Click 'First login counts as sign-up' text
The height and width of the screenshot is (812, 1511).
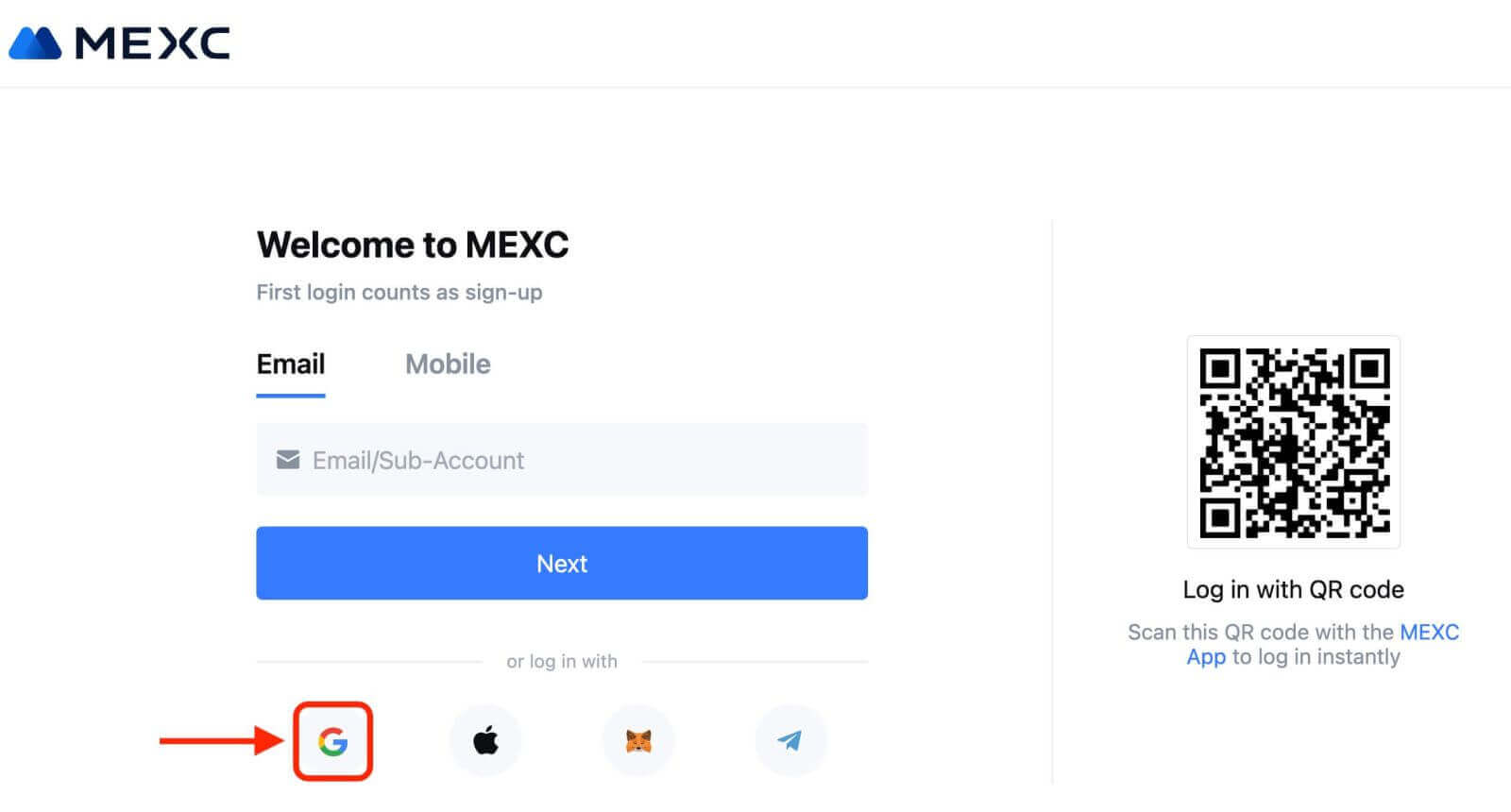[x=399, y=293]
